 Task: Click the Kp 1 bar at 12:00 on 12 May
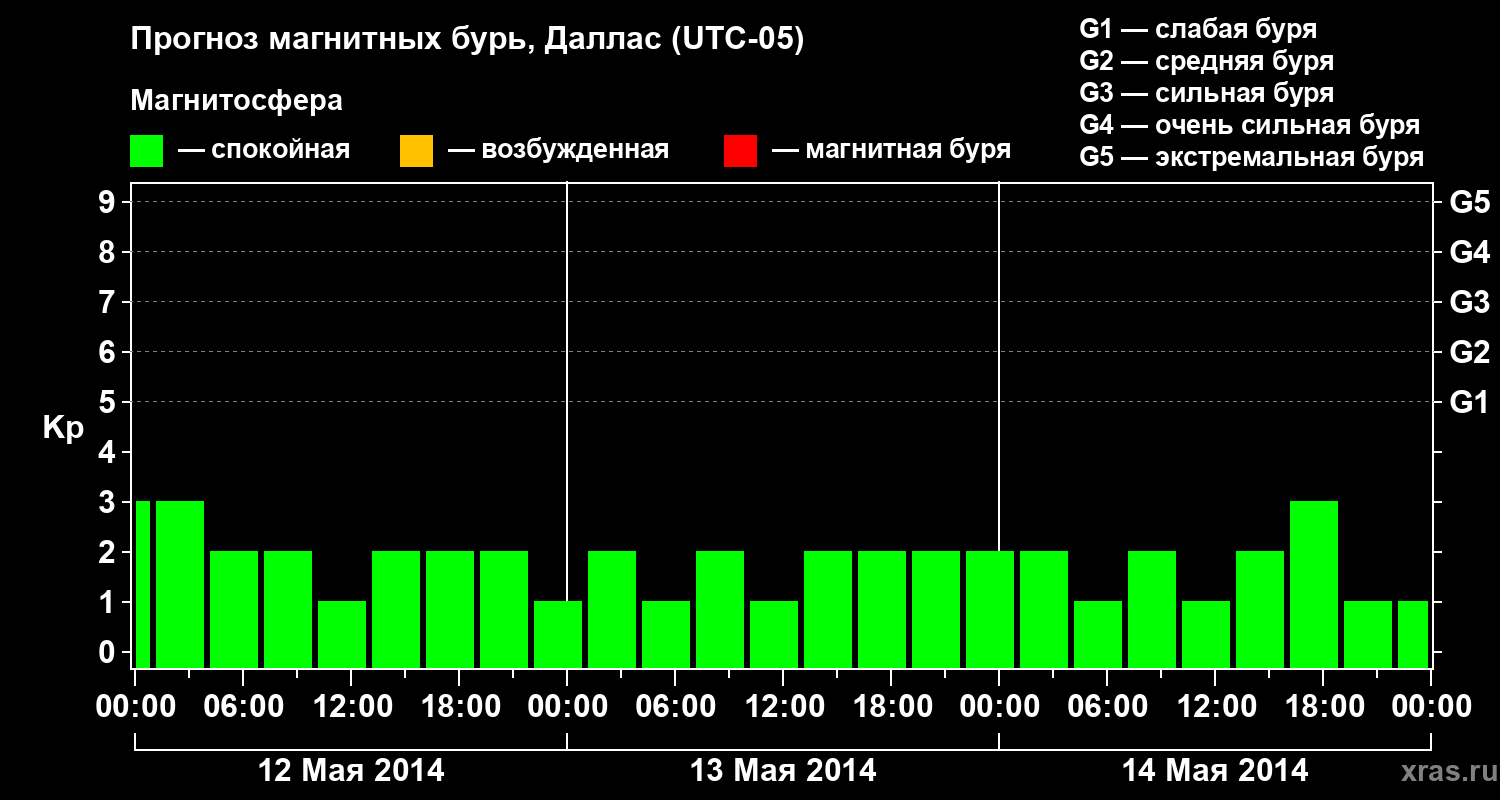tap(342, 634)
